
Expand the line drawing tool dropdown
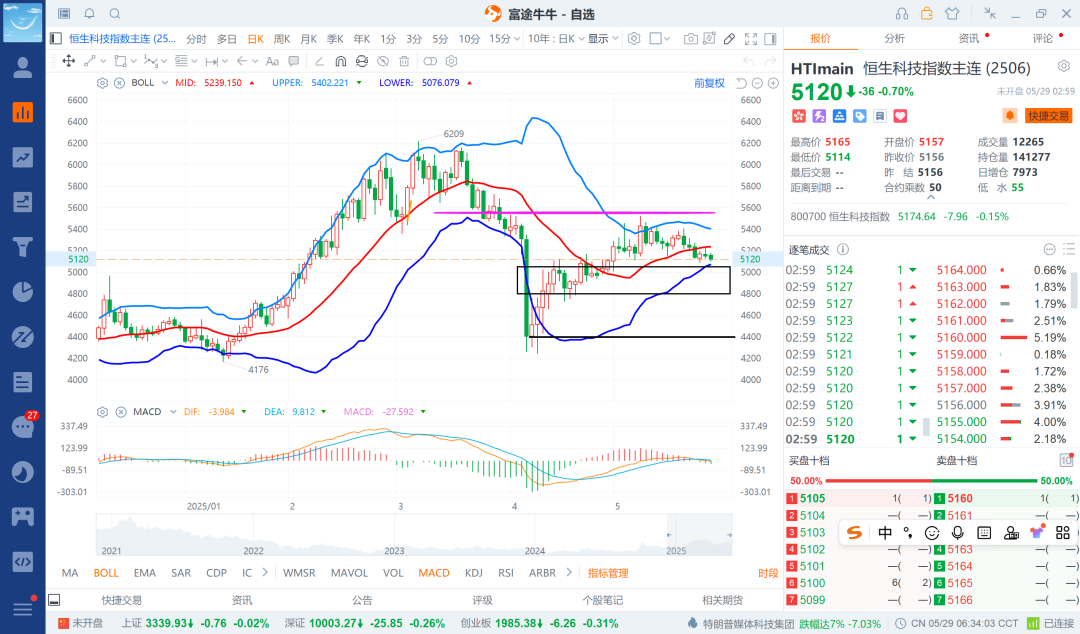103,61
